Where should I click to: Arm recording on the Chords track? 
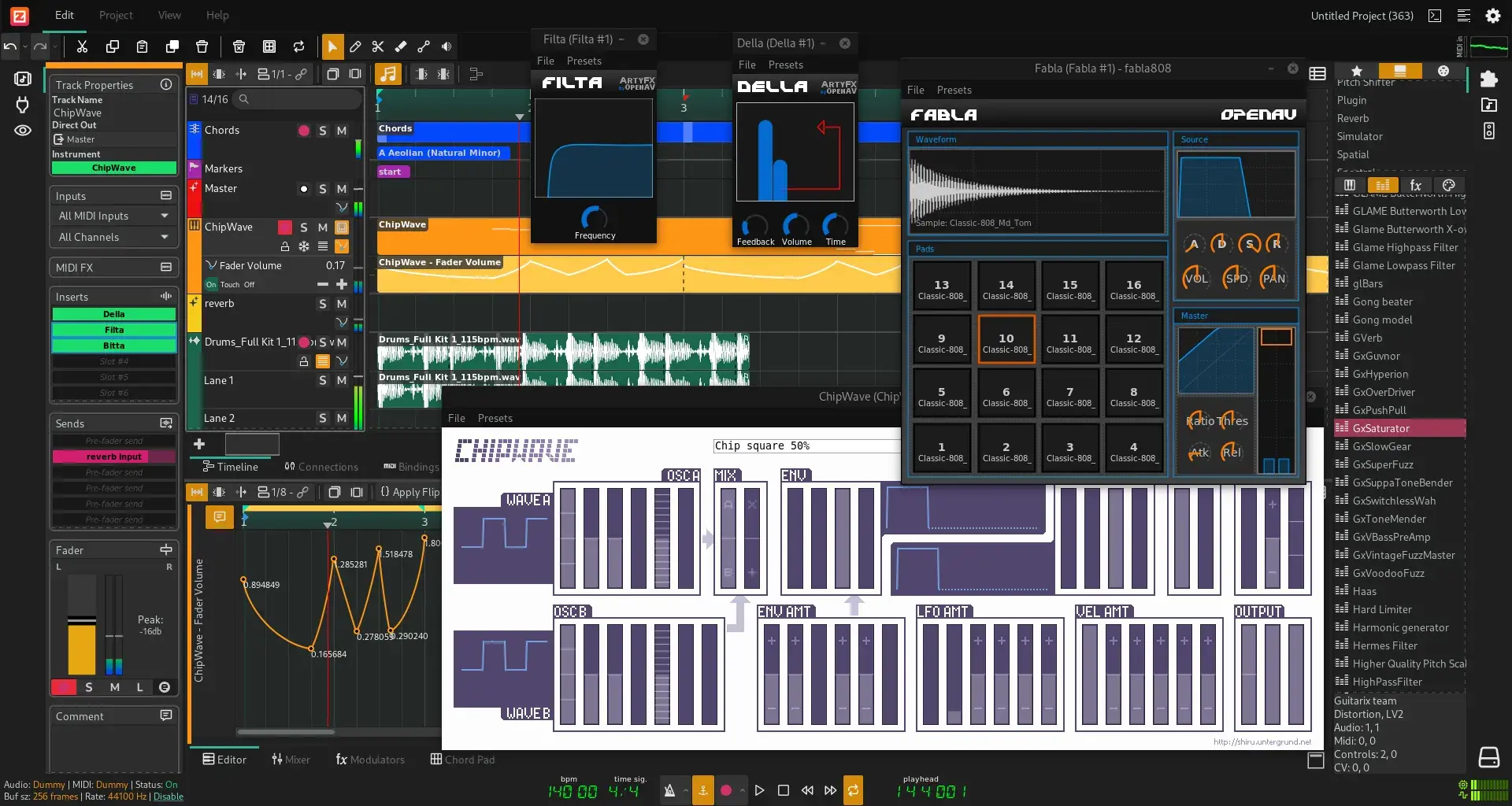(303, 131)
